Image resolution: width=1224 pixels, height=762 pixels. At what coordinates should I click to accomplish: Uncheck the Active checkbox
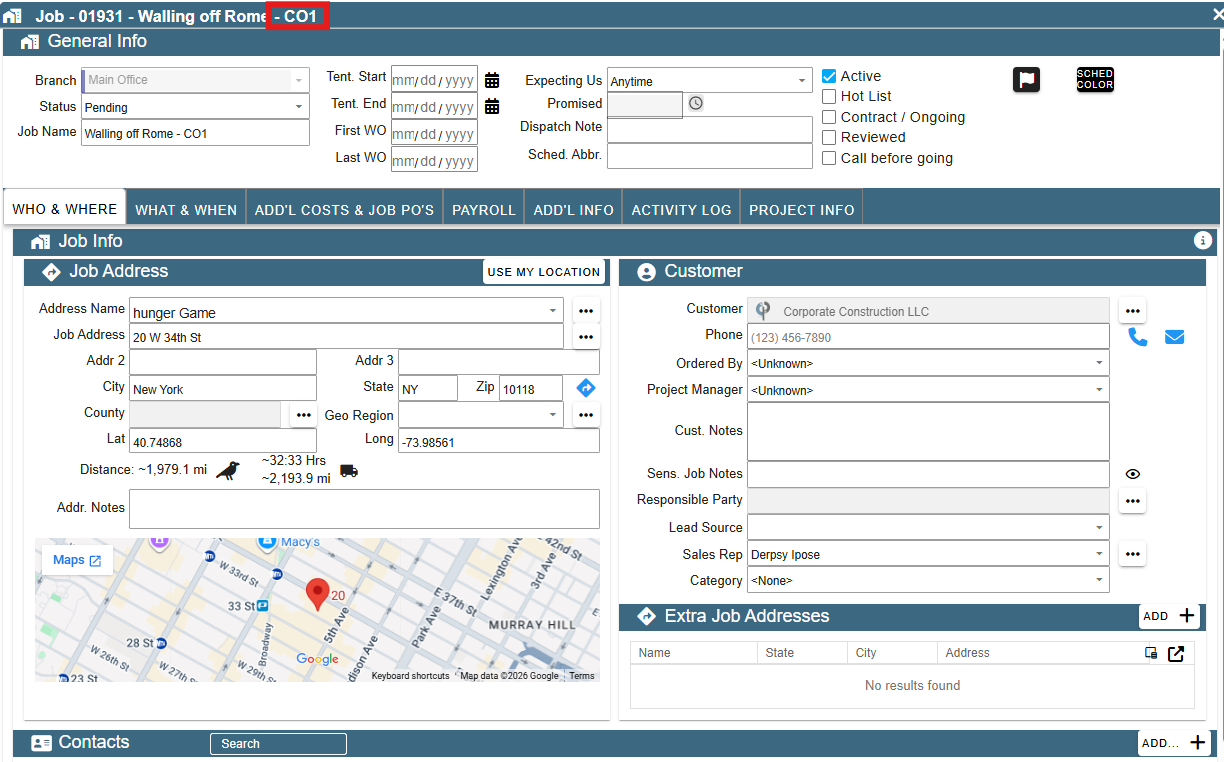pos(829,76)
